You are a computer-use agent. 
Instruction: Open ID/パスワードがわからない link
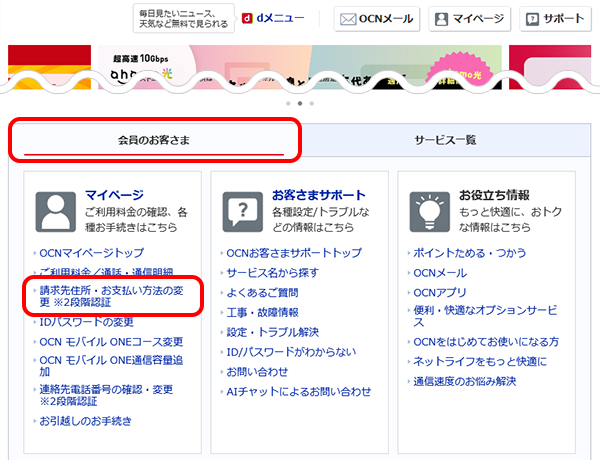click(291, 352)
